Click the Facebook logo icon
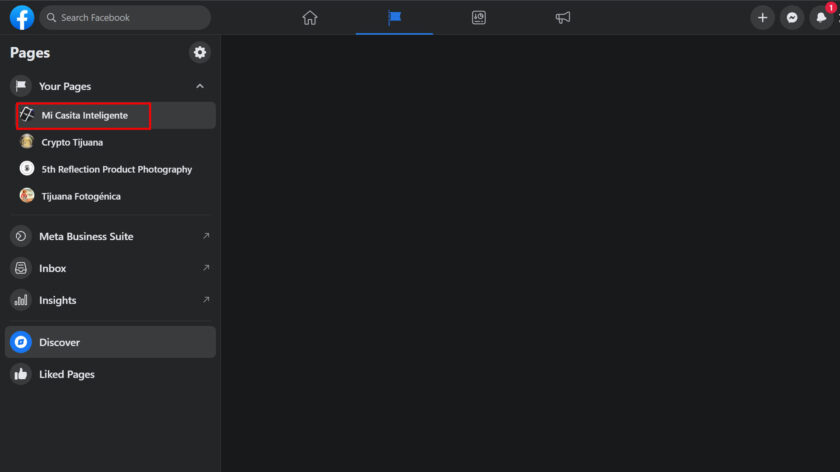840x472 pixels. (x=22, y=18)
